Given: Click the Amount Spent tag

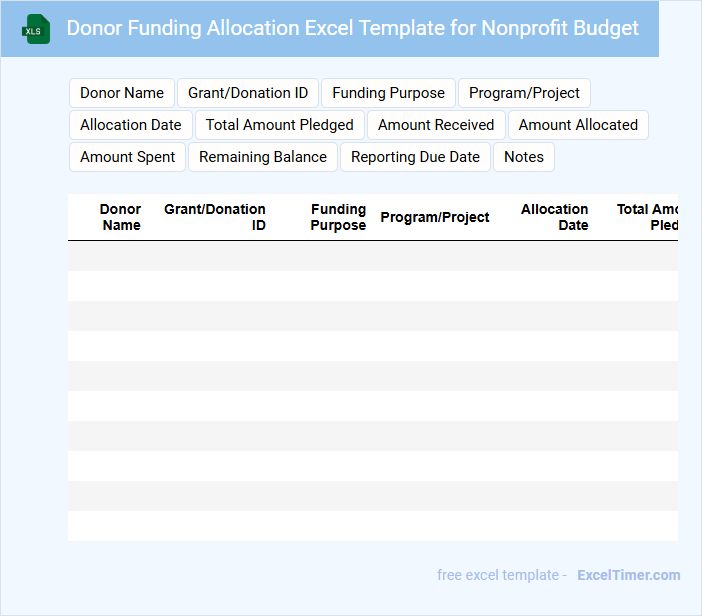Looking at the screenshot, I should tap(127, 157).
